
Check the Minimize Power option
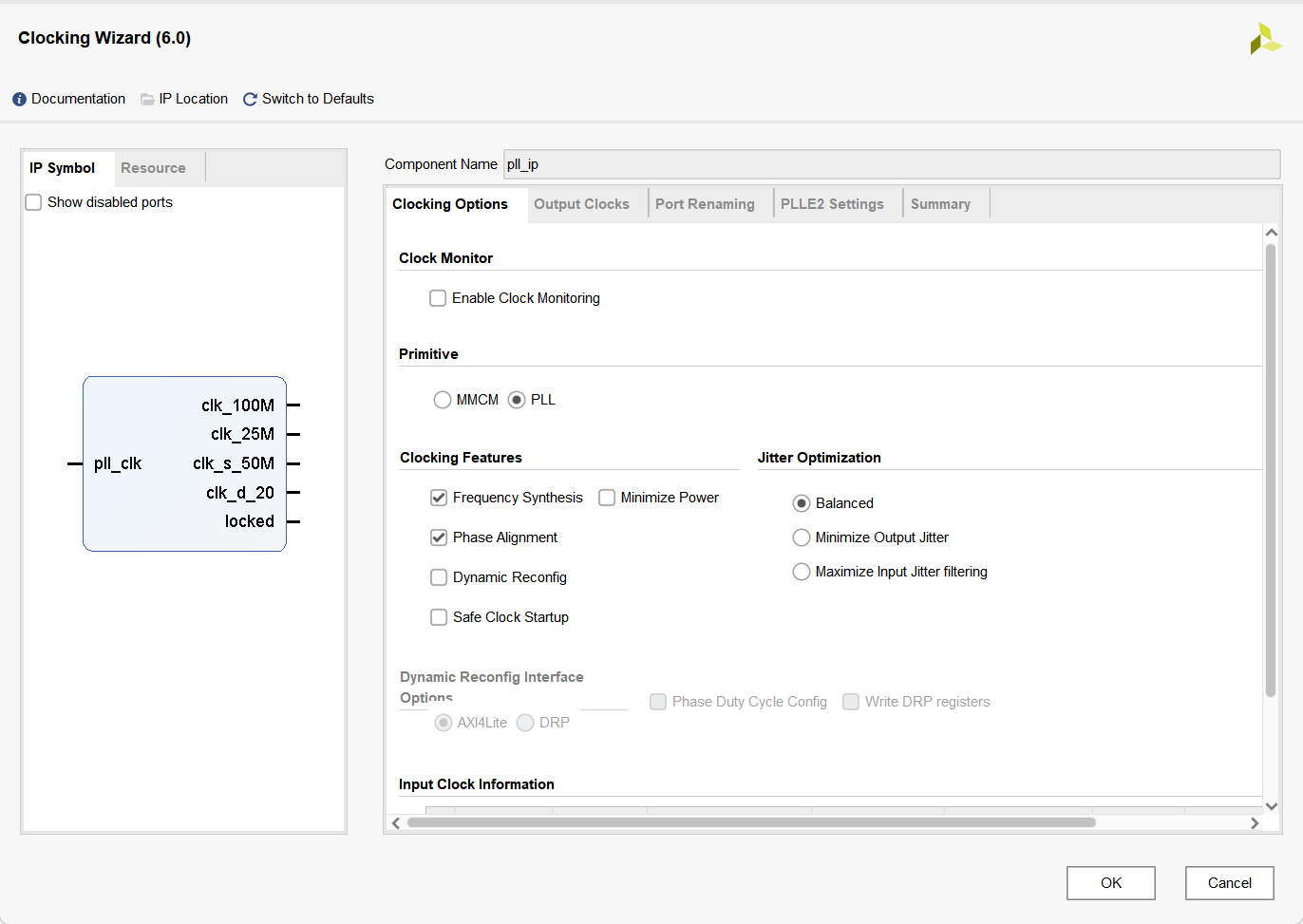click(x=607, y=498)
